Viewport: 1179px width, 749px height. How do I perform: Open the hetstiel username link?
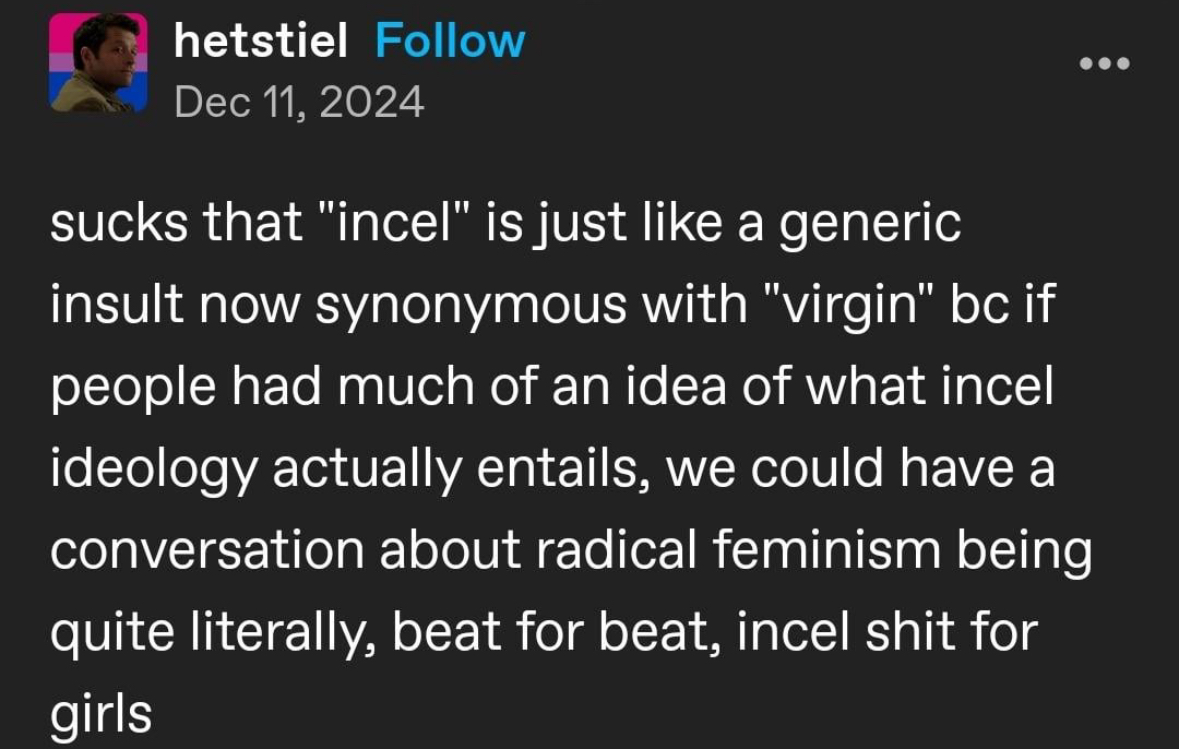[x=260, y=41]
